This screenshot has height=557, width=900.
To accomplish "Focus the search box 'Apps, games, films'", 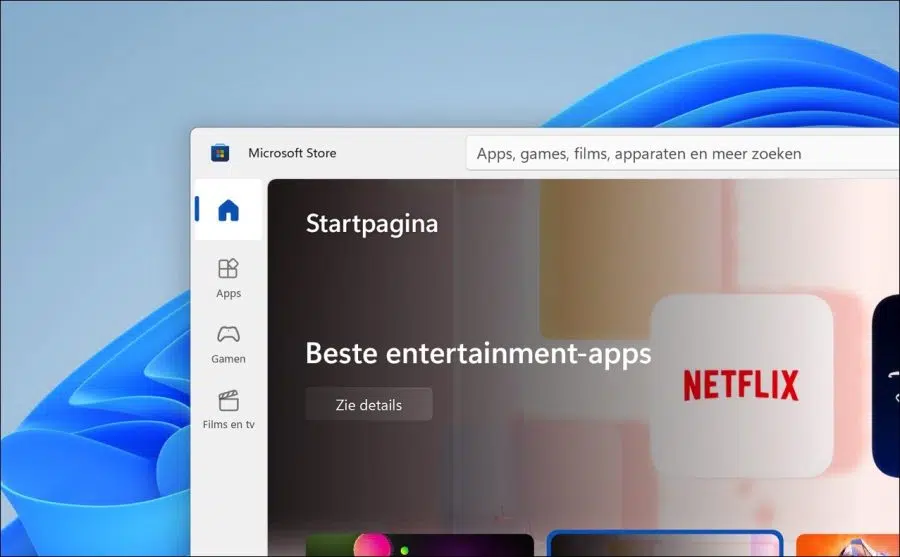I will (x=683, y=153).
